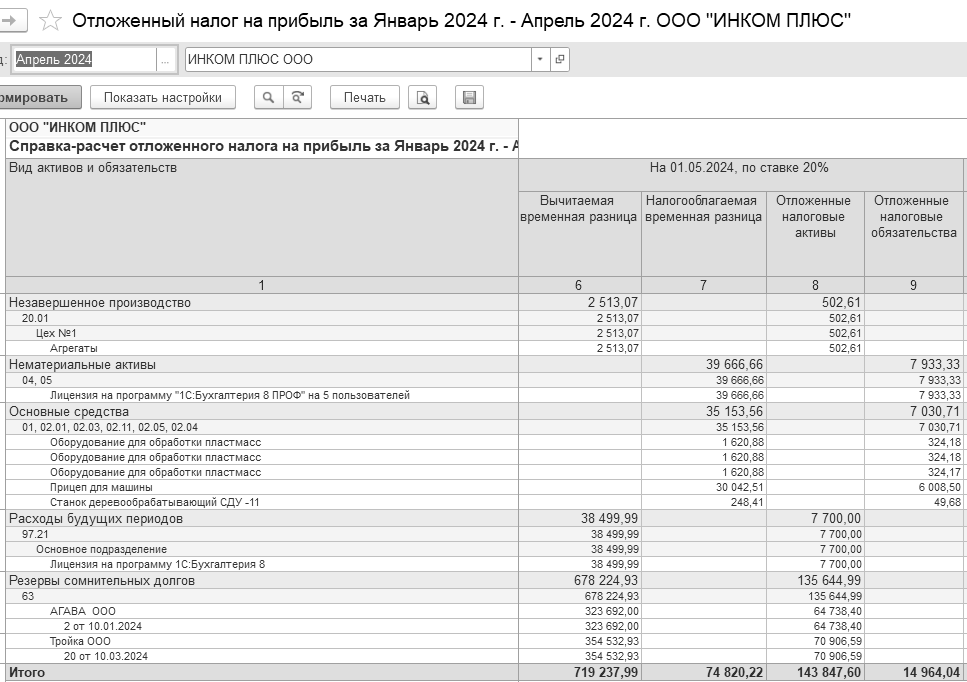Click the Итого label
The height and width of the screenshot is (682, 967).
coord(27,672)
